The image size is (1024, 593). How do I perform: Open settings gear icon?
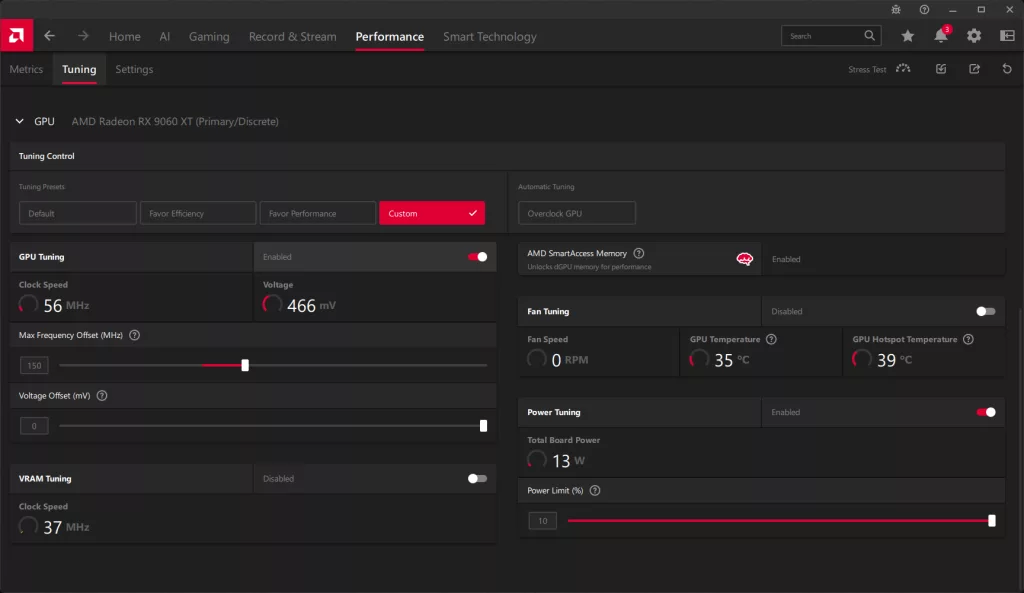coord(974,37)
